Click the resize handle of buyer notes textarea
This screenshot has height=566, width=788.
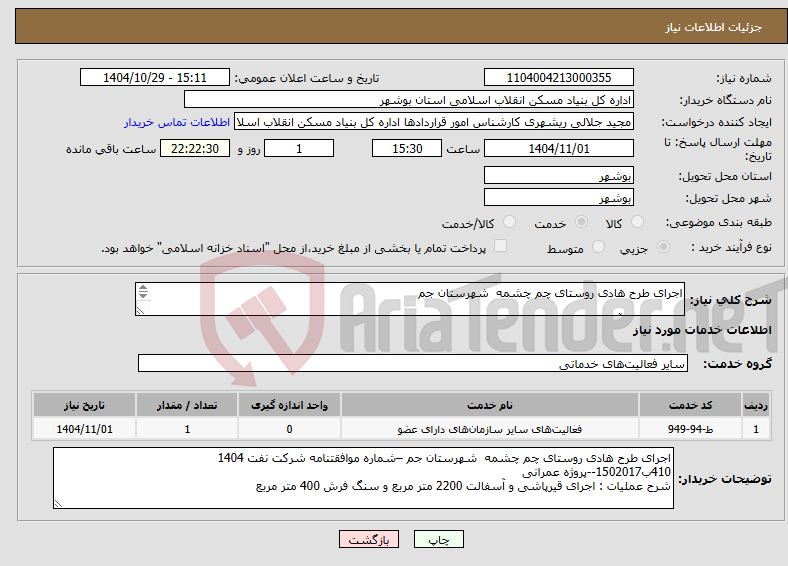(x=58, y=504)
